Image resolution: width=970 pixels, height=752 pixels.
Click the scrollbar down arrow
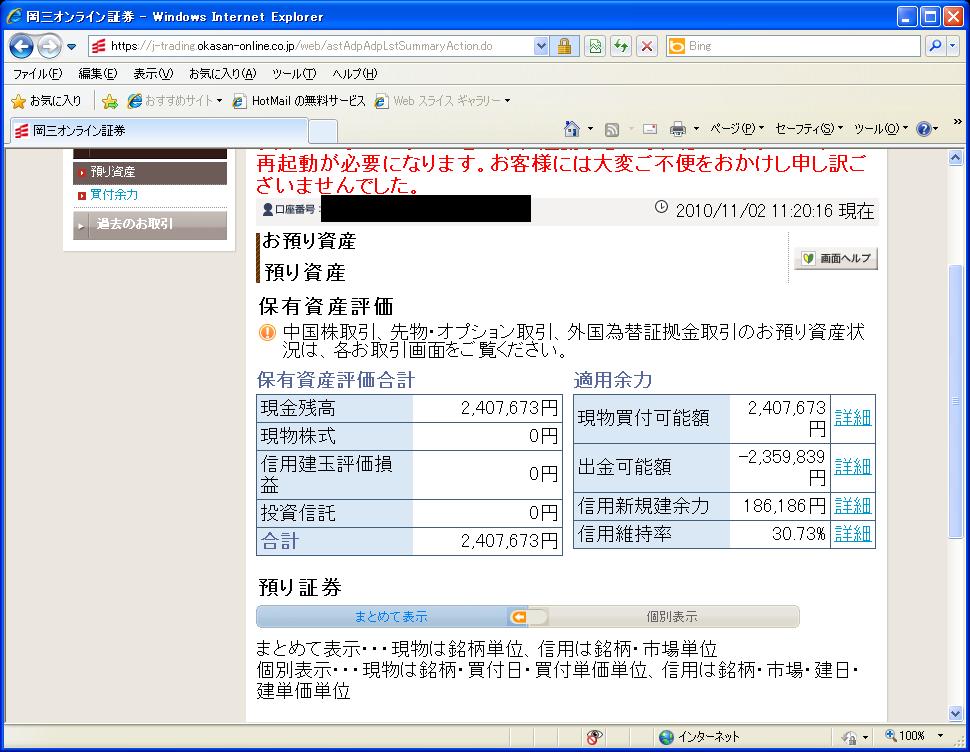(956, 714)
